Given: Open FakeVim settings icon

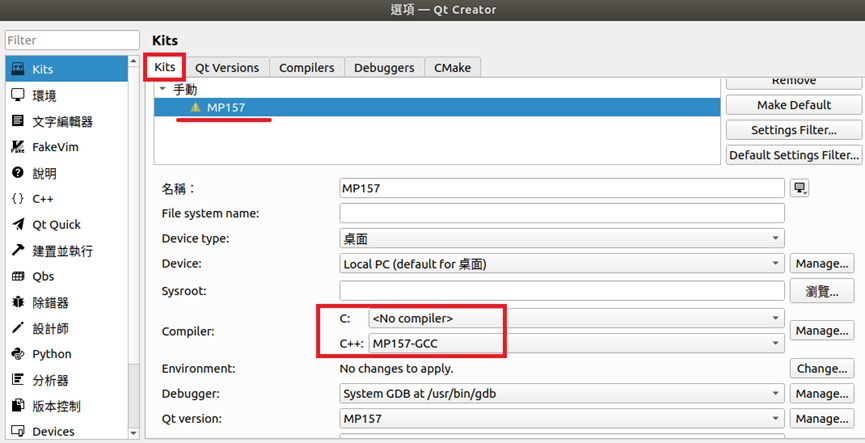Looking at the screenshot, I should click(x=18, y=147).
